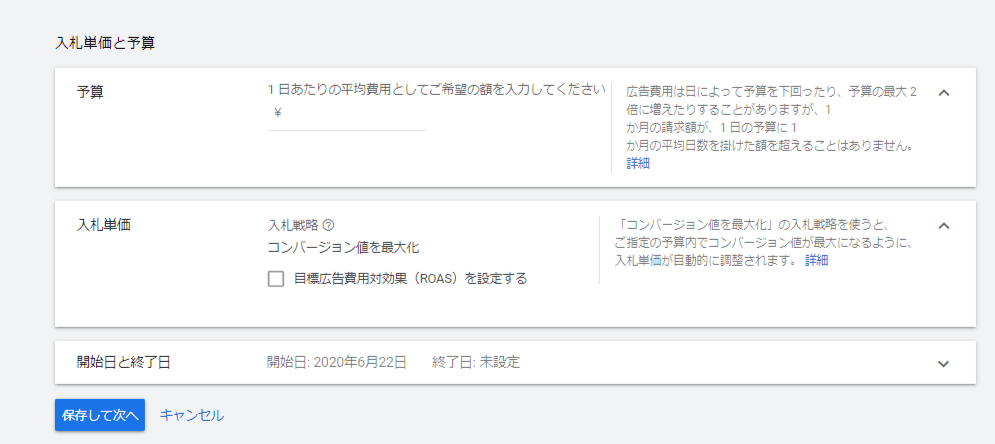Viewport: 995px width, 444px height.
Task: Click the 予算 section title
Action: [x=90, y=92]
